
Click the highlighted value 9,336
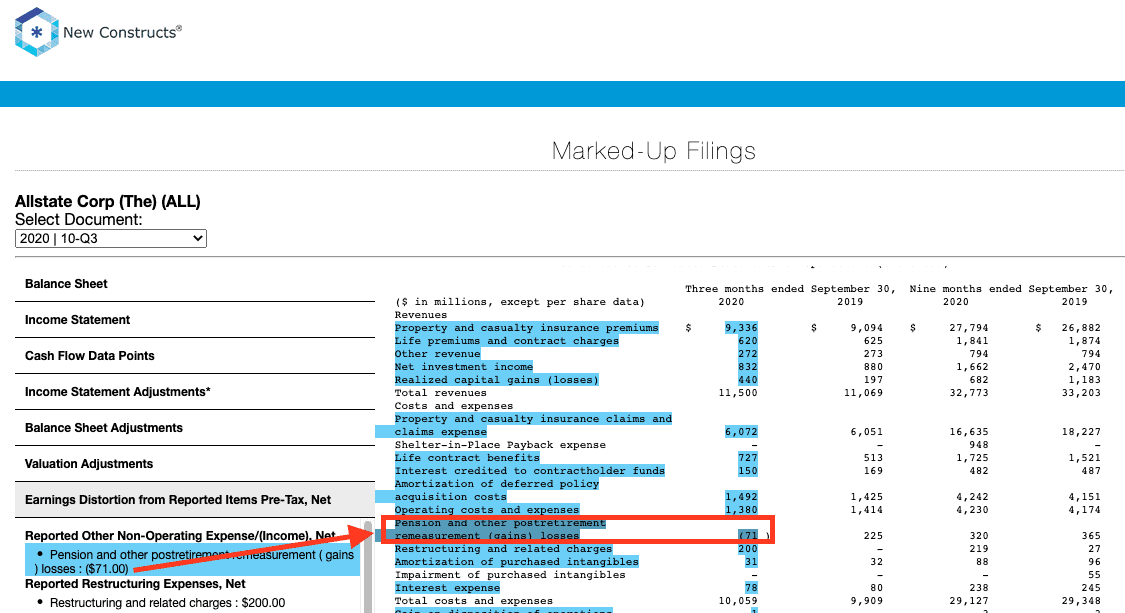tap(741, 328)
